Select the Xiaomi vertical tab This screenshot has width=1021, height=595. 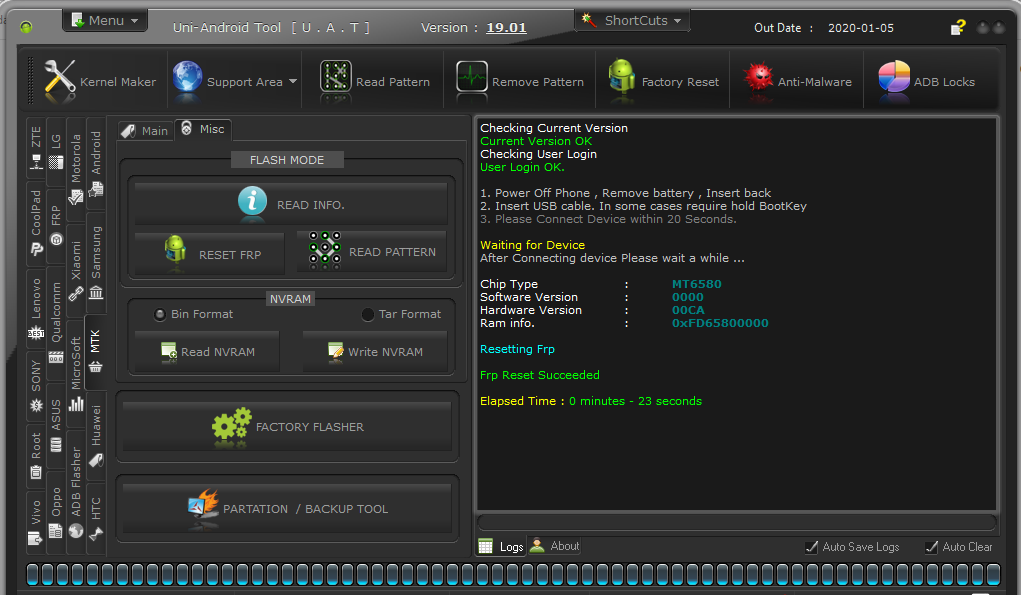(x=76, y=270)
